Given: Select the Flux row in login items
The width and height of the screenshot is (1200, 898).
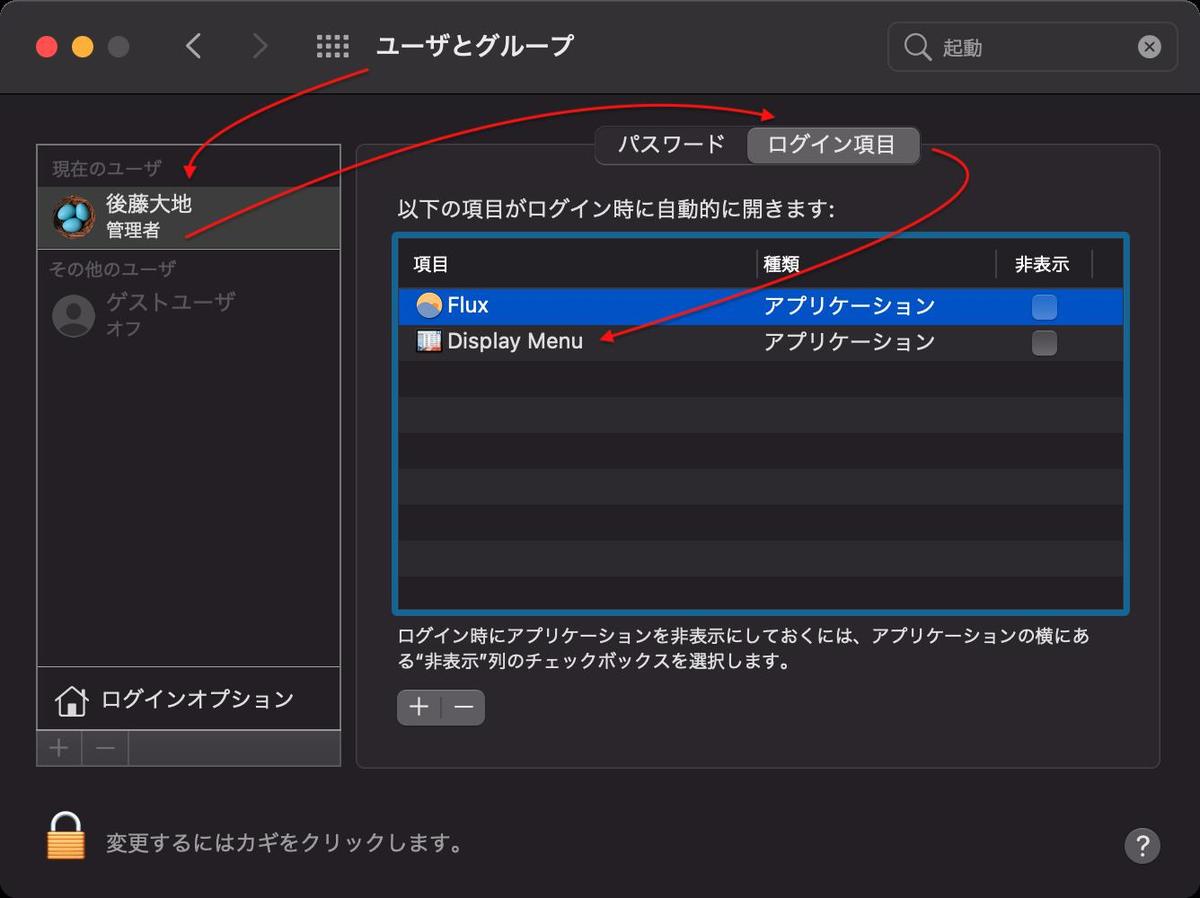Looking at the screenshot, I should pyautogui.click(x=761, y=306).
